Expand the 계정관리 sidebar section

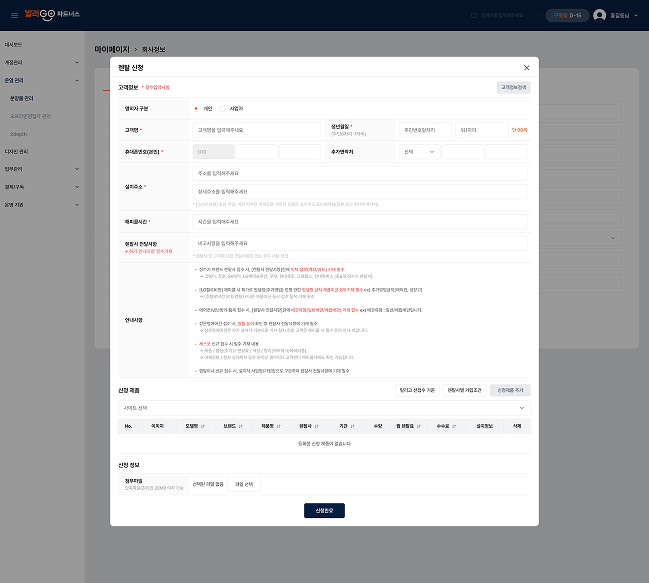[x=77, y=62]
